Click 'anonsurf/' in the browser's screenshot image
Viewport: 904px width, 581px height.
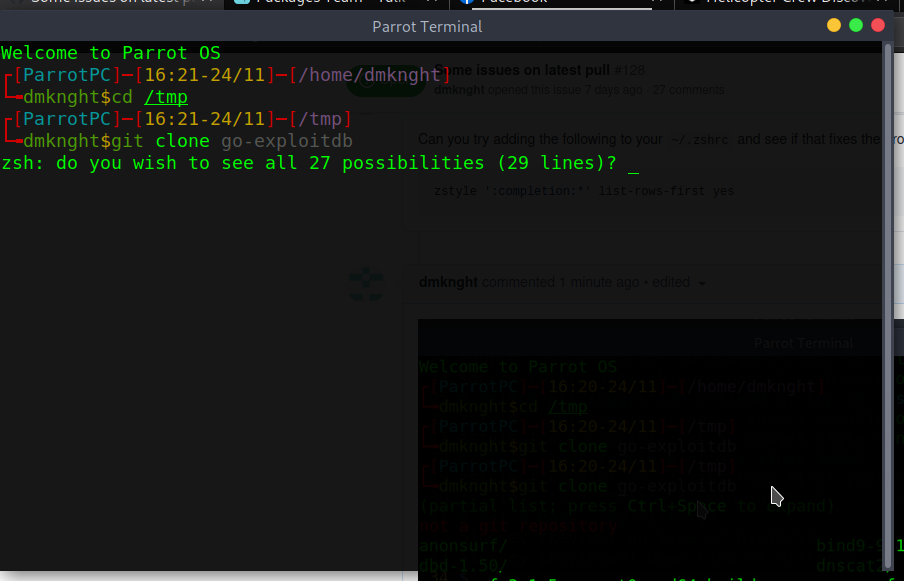click(x=464, y=546)
